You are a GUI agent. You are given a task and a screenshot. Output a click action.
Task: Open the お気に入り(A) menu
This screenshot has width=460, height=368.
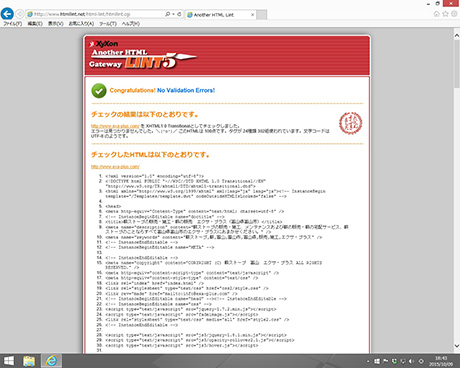click(81, 24)
